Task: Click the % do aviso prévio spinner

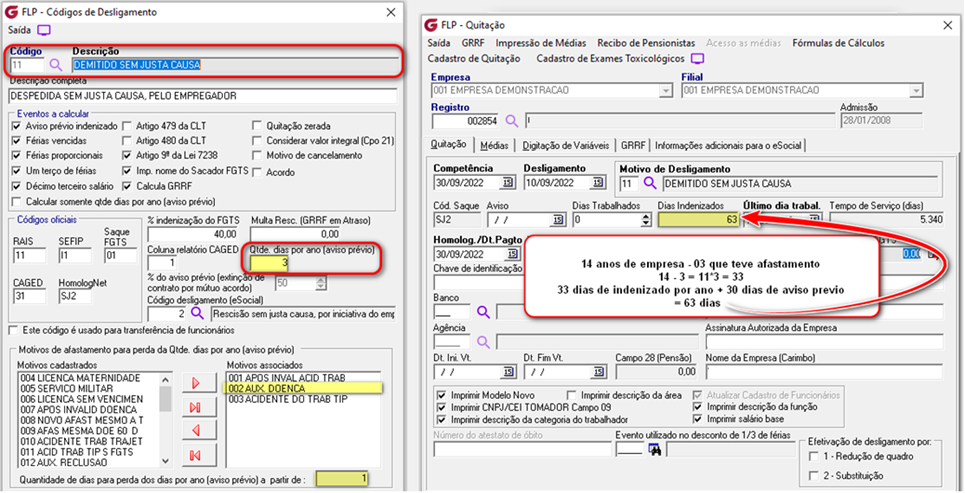Action: (x=320, y=283)
